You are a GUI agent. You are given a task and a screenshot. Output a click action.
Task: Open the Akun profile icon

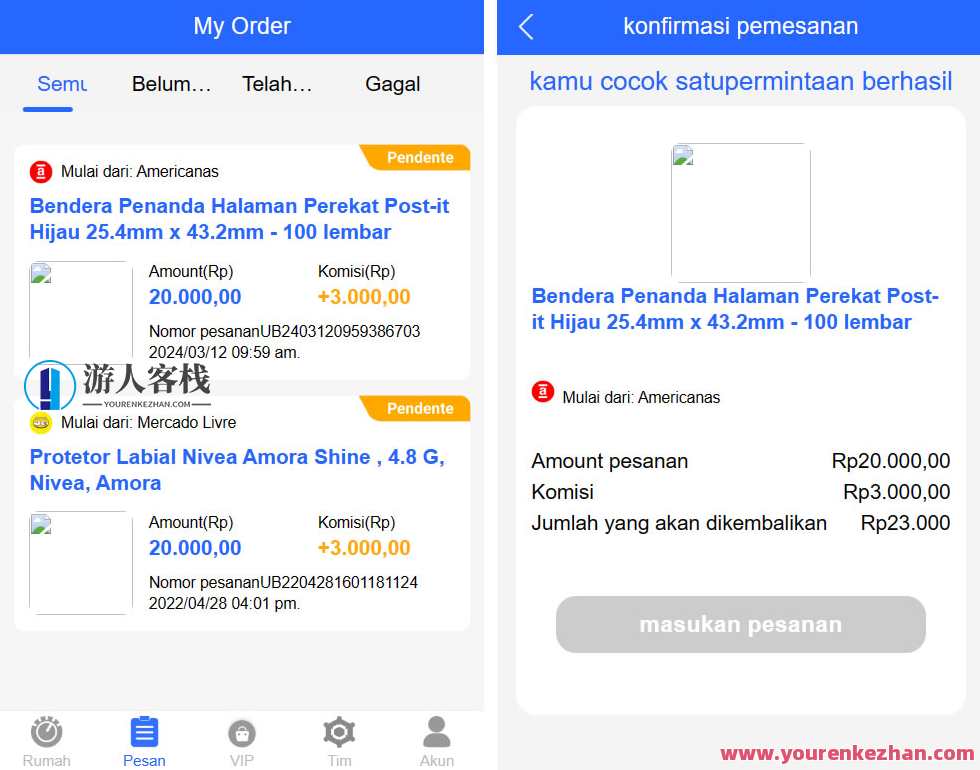(437, 732)
